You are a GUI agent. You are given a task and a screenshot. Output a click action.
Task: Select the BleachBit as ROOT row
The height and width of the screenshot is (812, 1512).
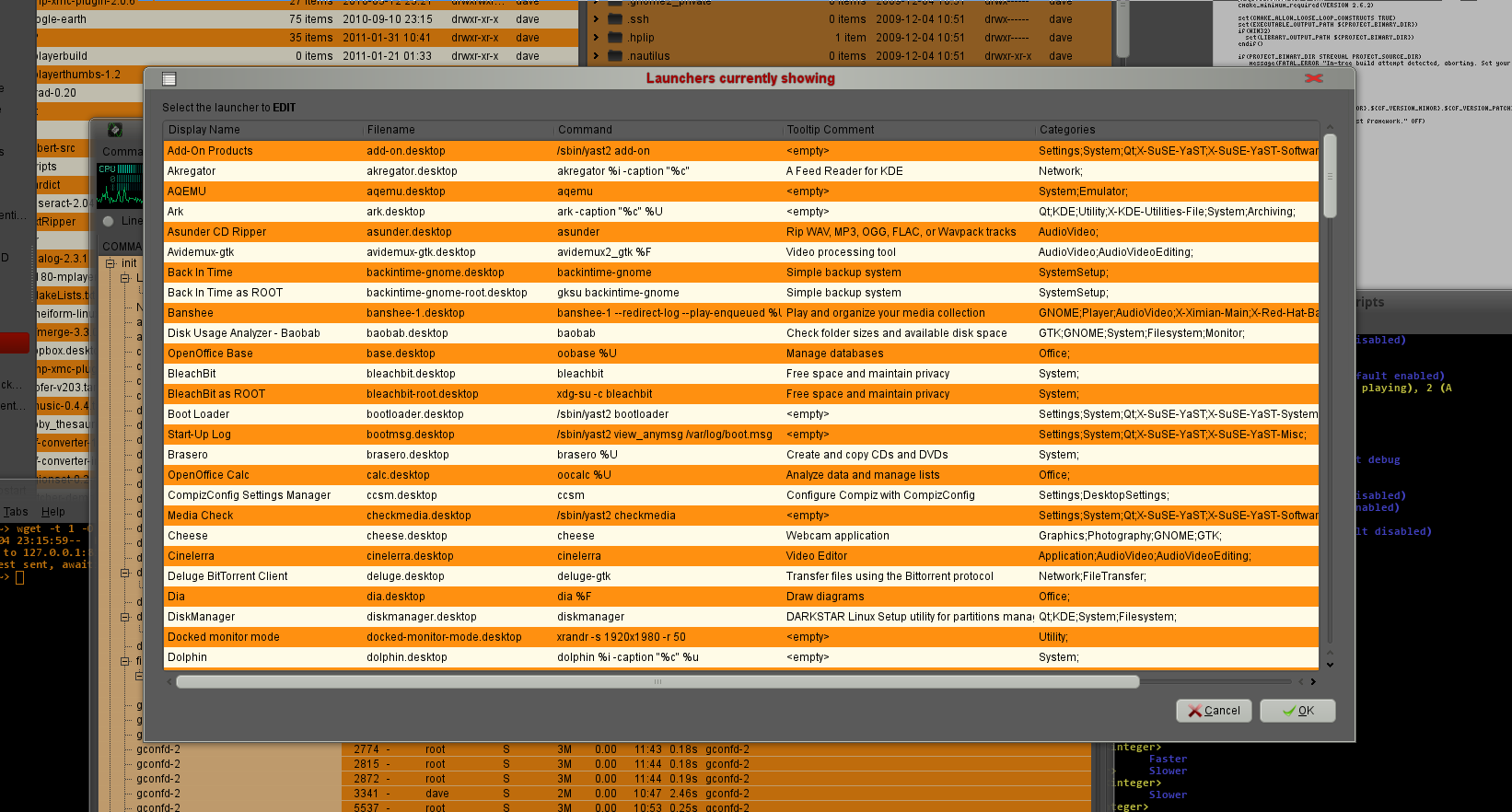pos(741,394)
